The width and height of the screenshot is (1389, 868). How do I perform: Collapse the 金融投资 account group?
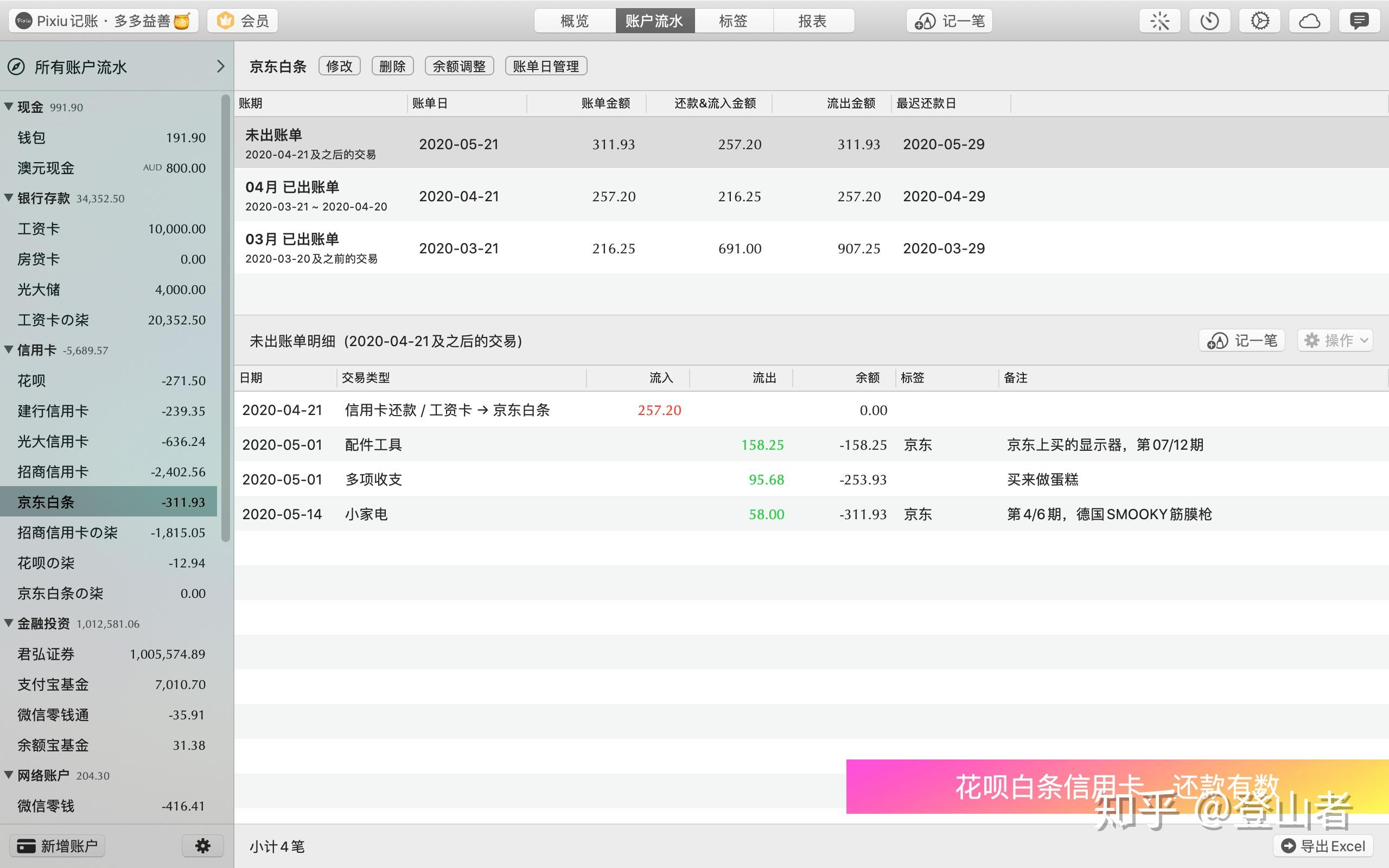(9, 623)
